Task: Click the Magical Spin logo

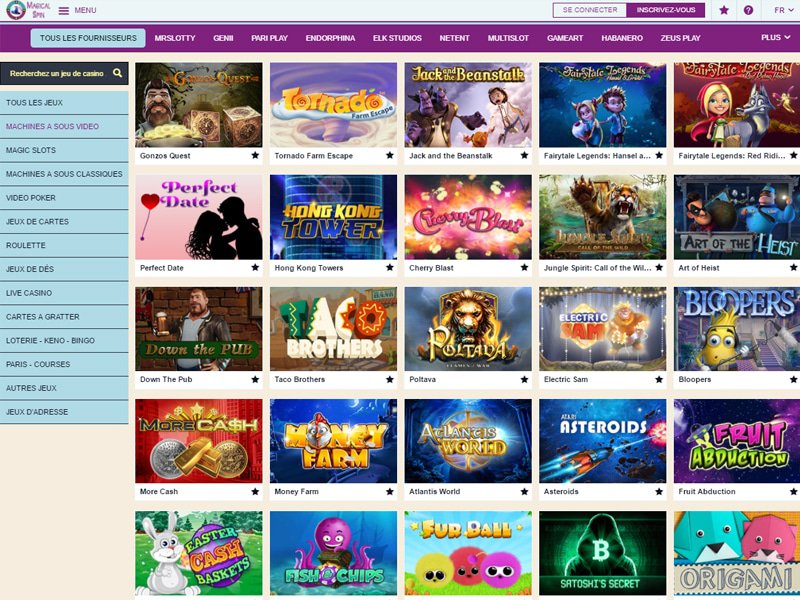Action: click(x=28, y=10)
